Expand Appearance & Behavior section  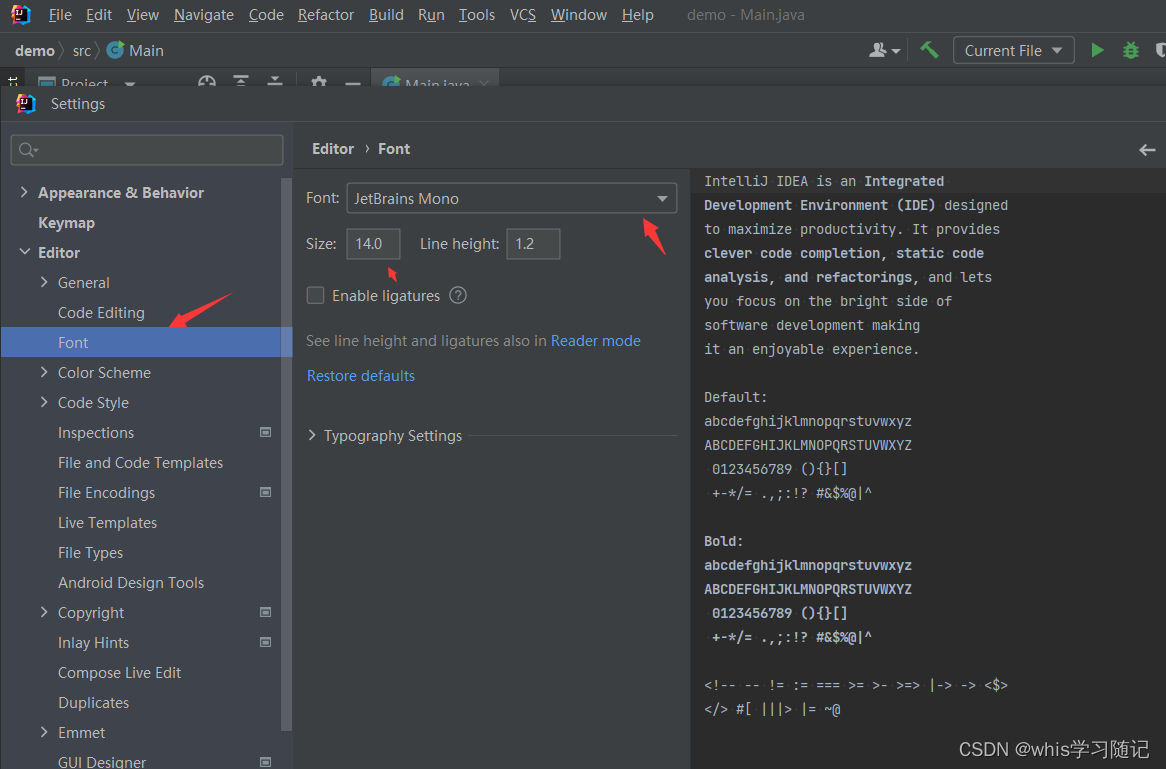24,192
